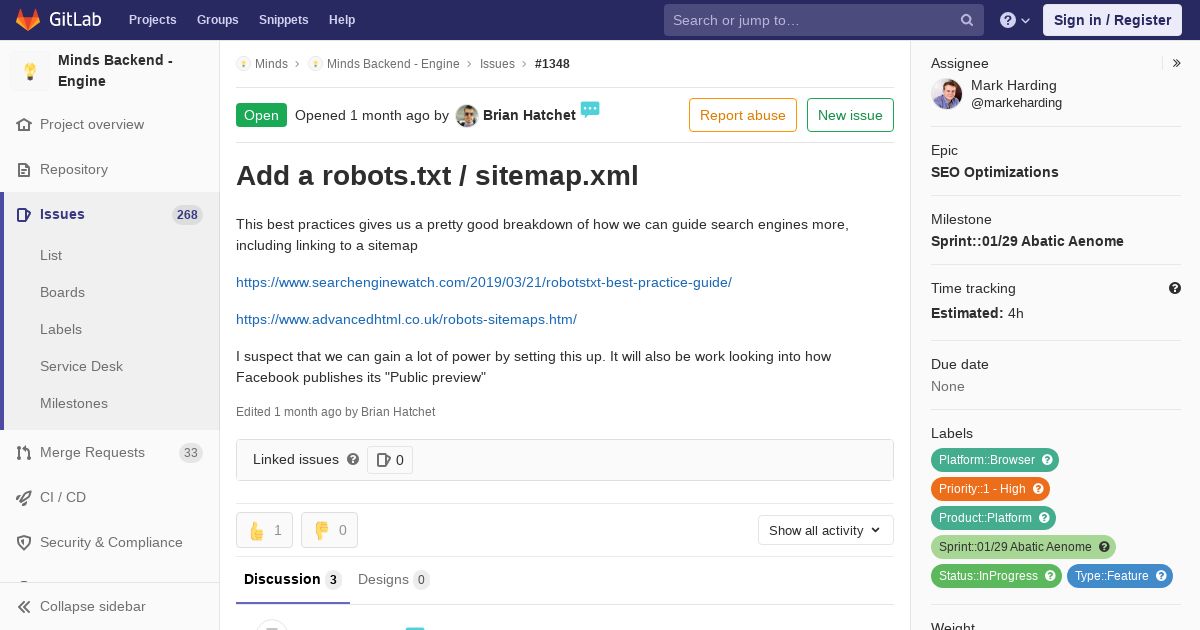Click Mark Harding's assignee avatar
Screen dimensions: 1200x630
[x=947, y=94]
